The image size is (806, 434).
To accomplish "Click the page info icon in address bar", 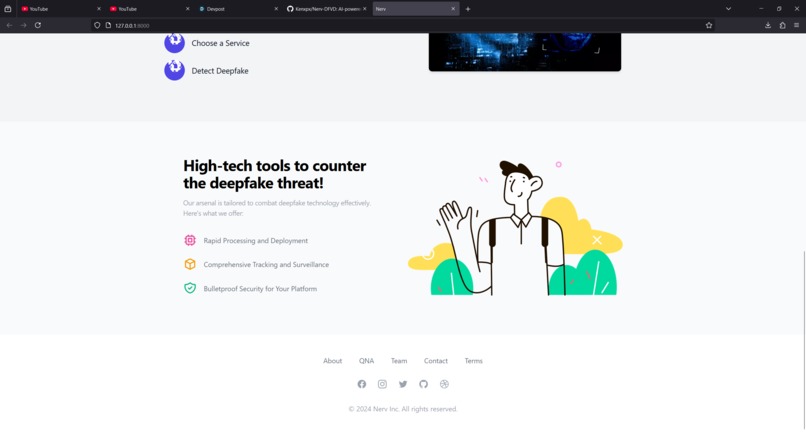I will (108, 25).
